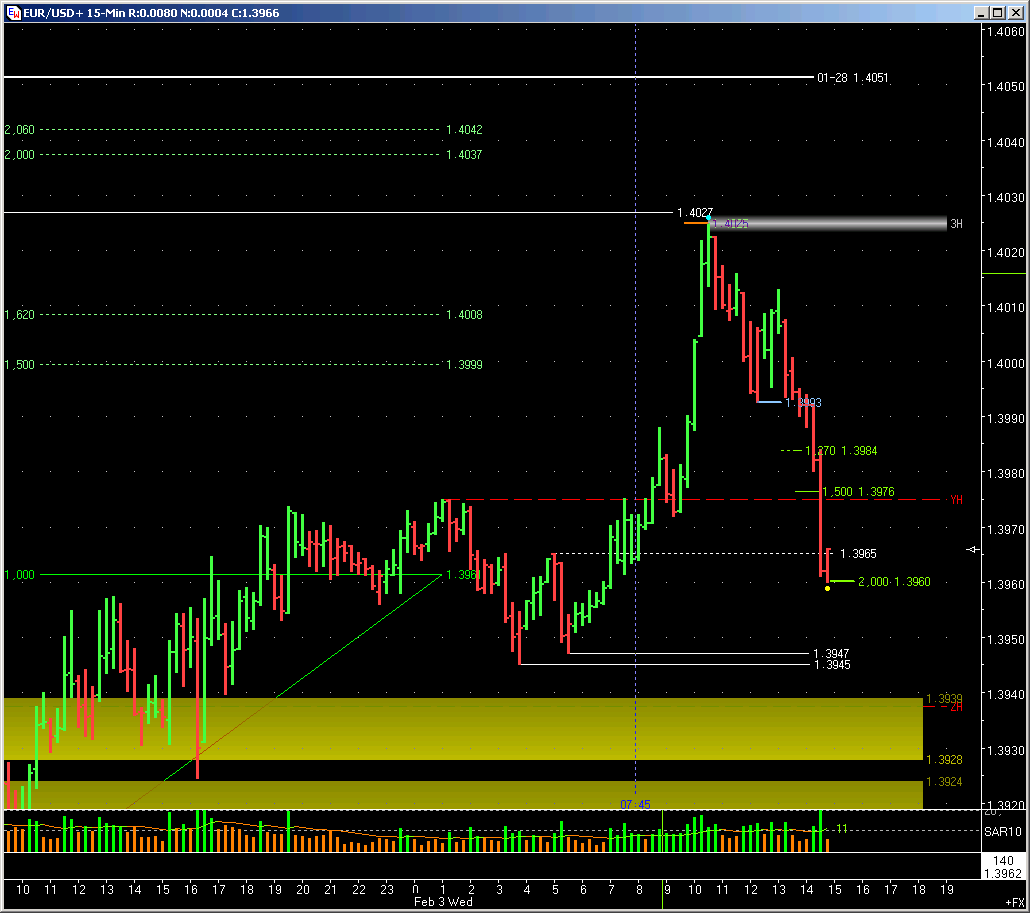Click the 07:45 time cursor label
The width and height of the screenshot is (1030, 913).
pyautogui.click(x=635, y=805)
